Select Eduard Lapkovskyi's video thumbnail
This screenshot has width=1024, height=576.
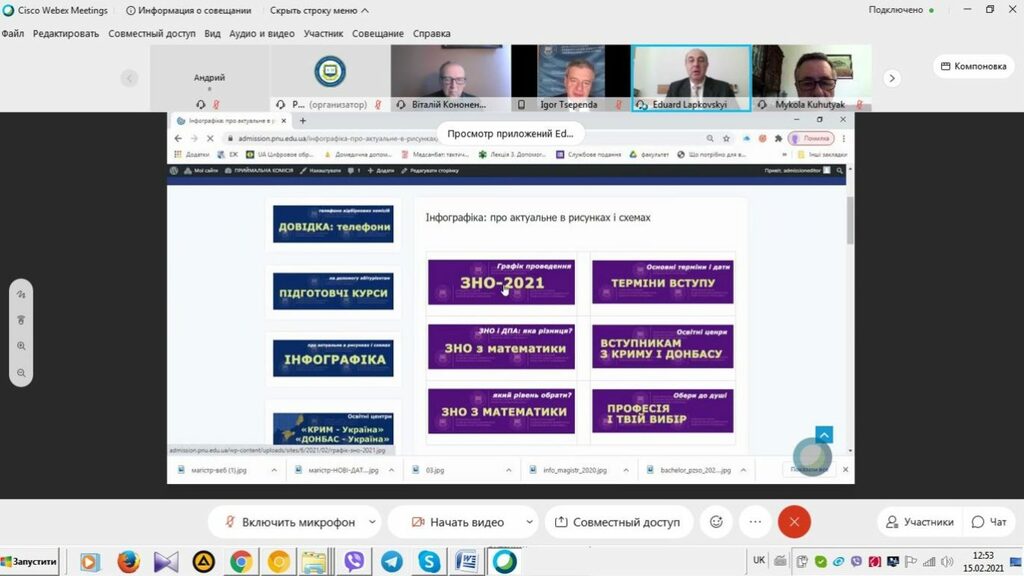pyautogui.click(x=691, y=77)
